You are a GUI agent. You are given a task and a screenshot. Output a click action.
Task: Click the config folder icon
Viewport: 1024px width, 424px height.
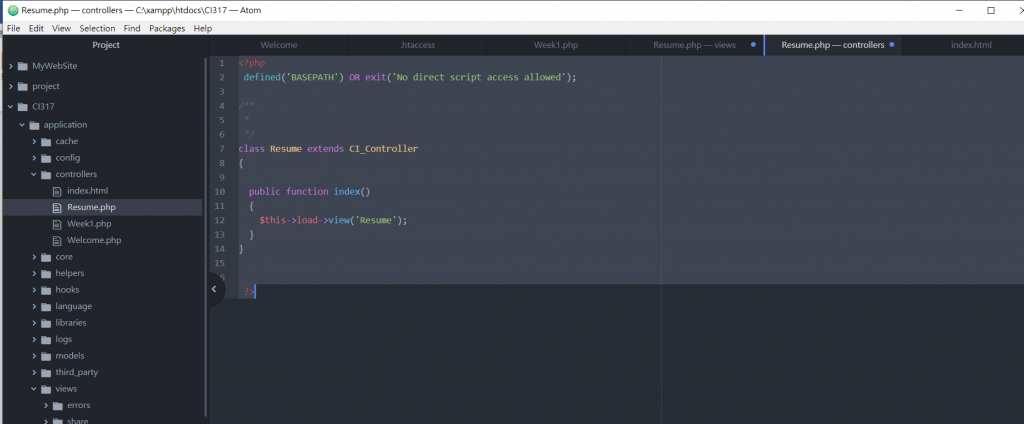[46, 157]
